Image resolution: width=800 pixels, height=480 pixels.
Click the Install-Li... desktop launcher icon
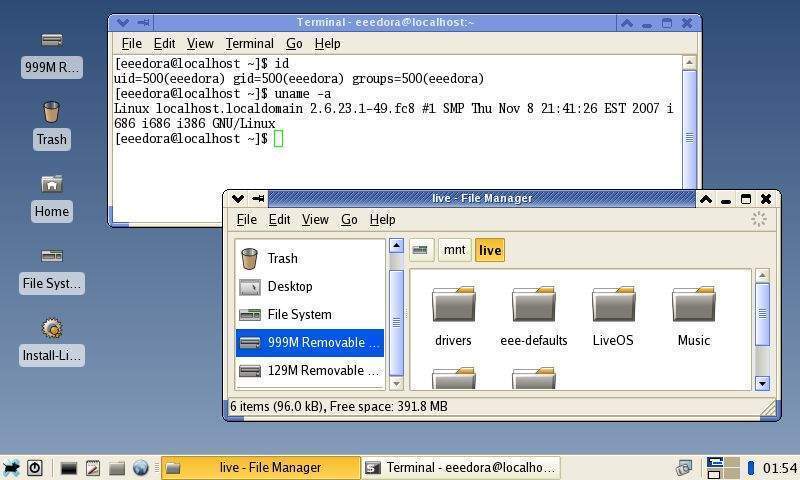click(x=52, y=328)
